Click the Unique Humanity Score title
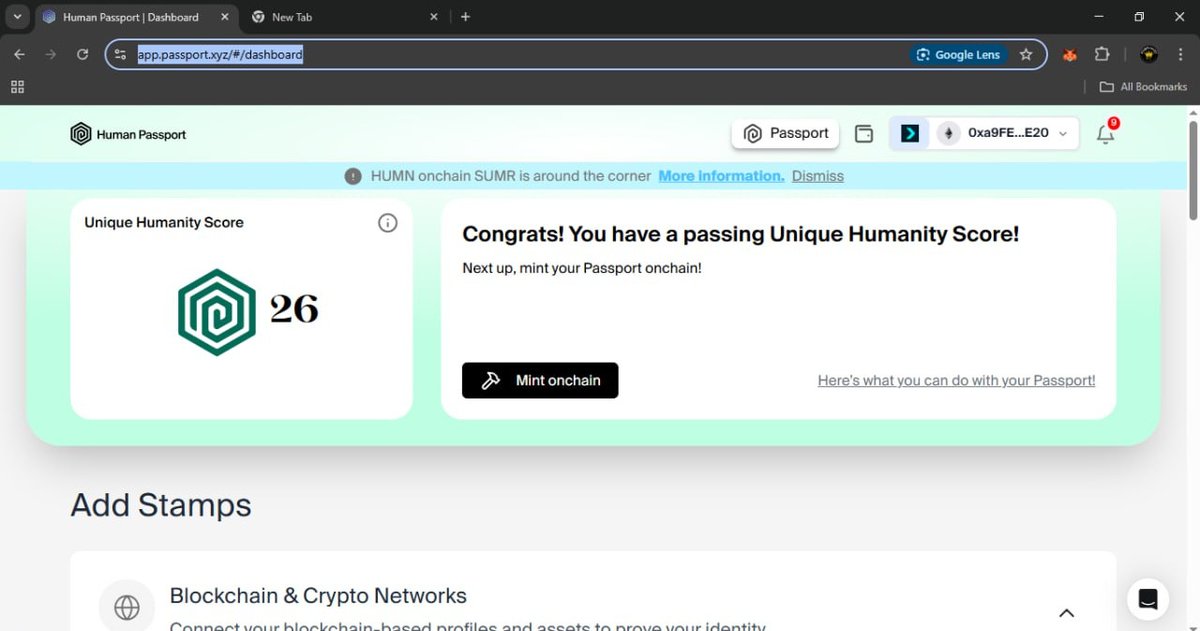 click(164, 223)
